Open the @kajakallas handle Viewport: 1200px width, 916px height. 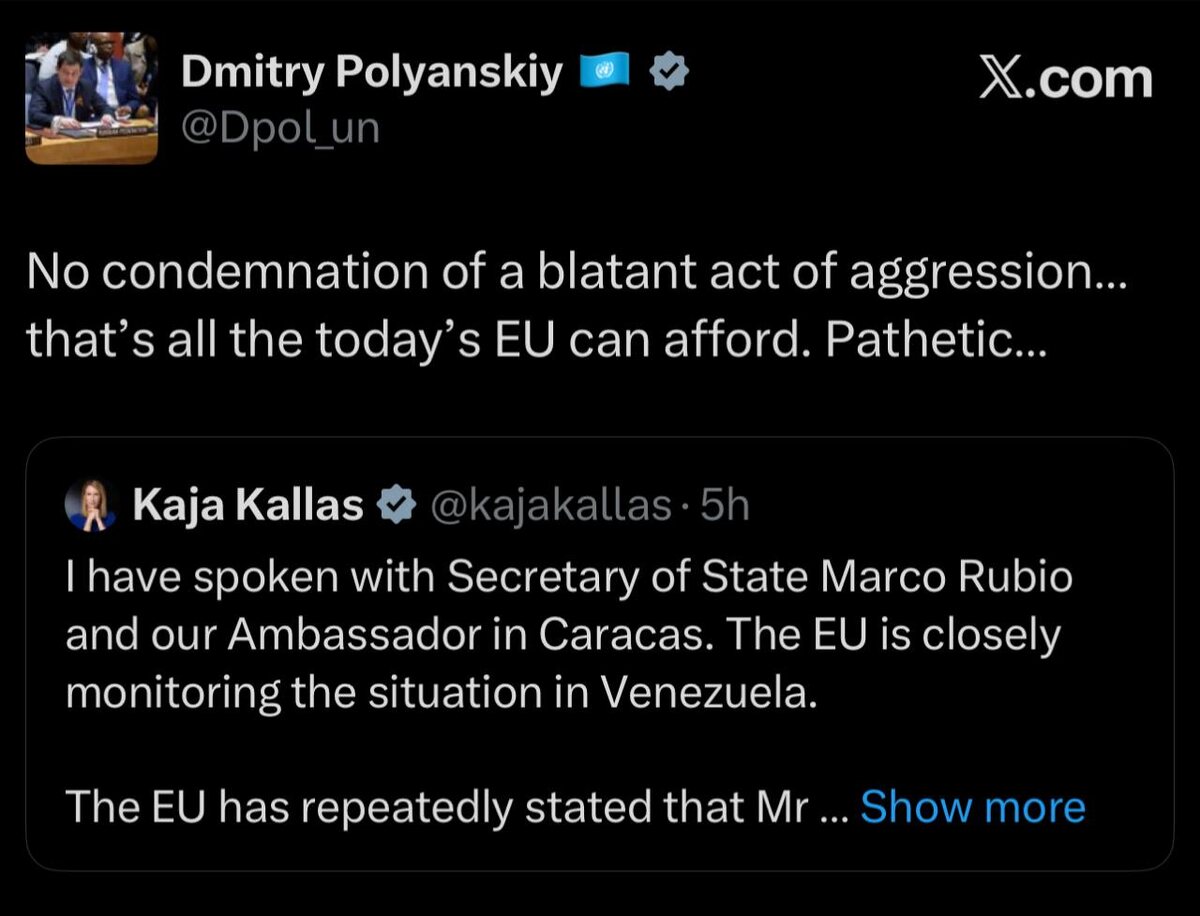(549, 507)
